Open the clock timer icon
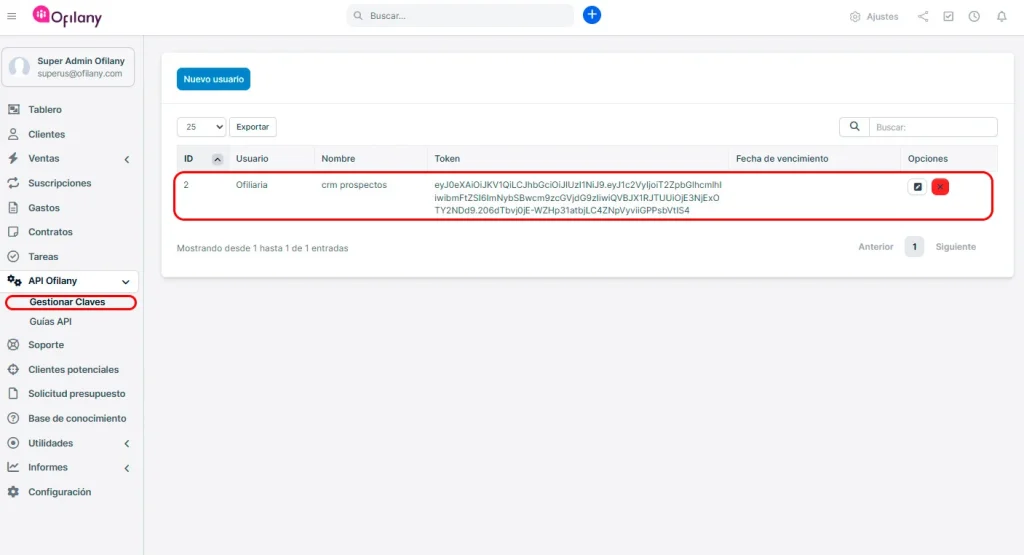This screenshot has width=1024, height=555. point(974,17)
